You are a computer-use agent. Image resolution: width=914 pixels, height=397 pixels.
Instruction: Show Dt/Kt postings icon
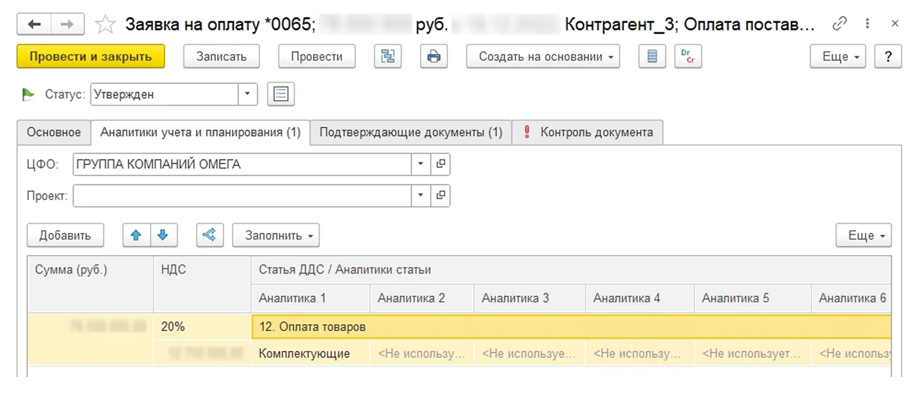click(688, 57)
